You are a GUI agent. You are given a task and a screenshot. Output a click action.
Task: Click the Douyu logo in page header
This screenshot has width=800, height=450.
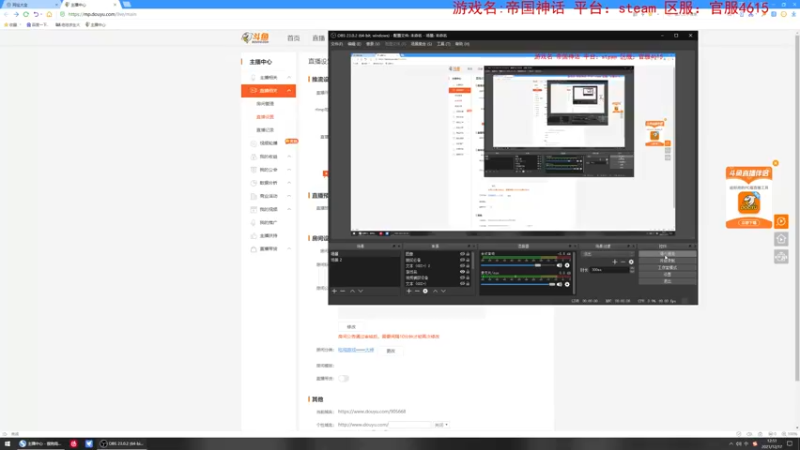click(x=255, y=38)
